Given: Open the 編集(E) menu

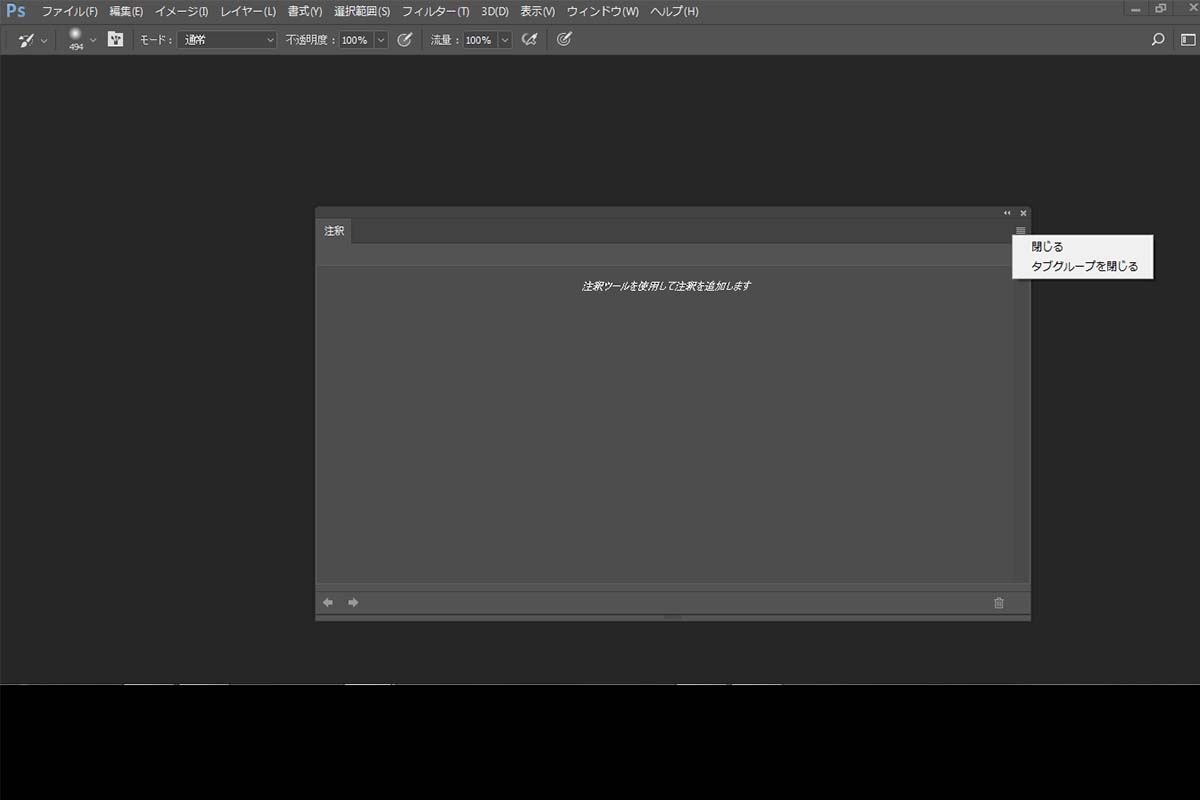Looking at the screenshot, I should point(126,12).
